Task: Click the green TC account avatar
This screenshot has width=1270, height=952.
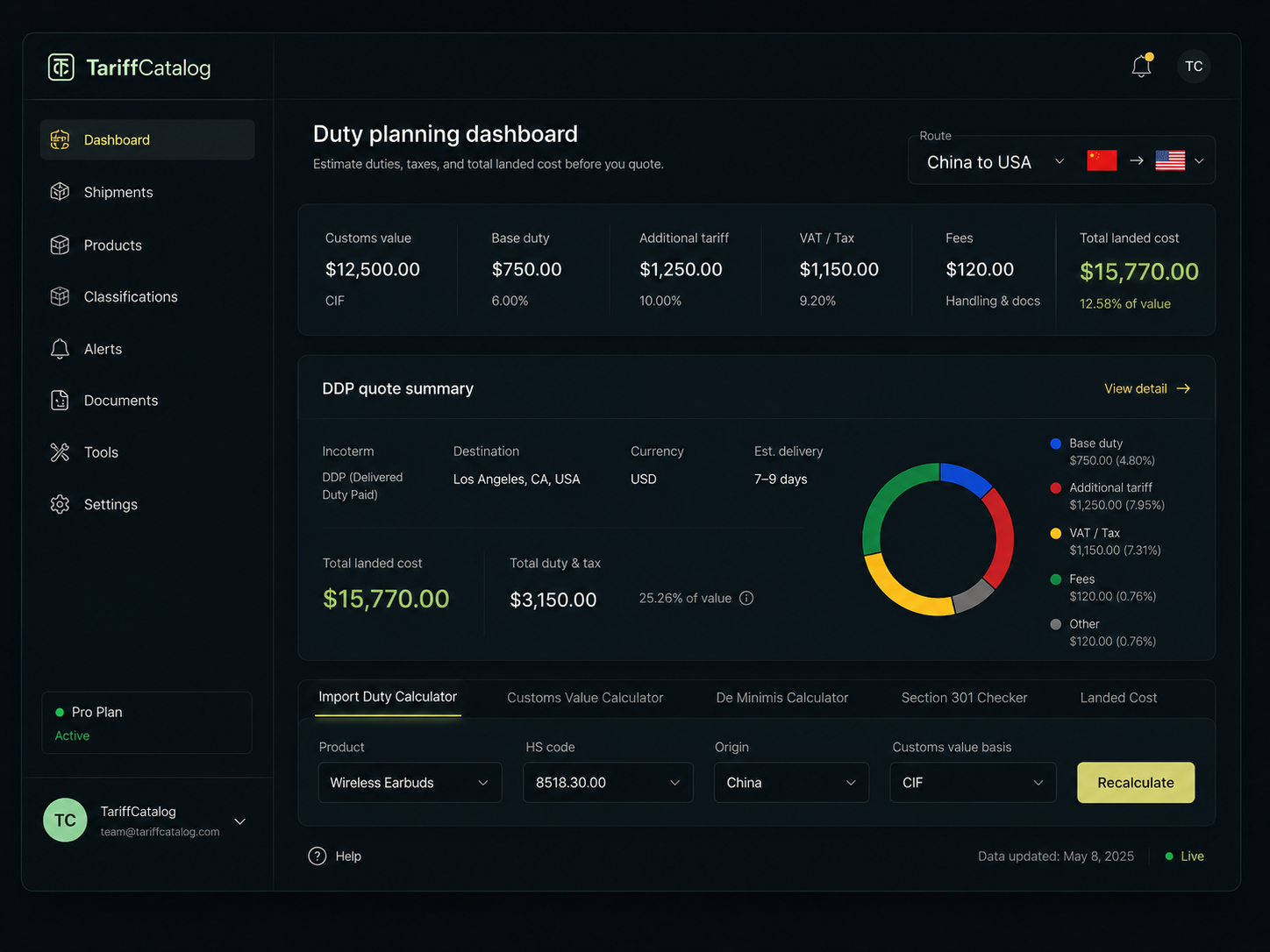Action: [x=65, y=821]
